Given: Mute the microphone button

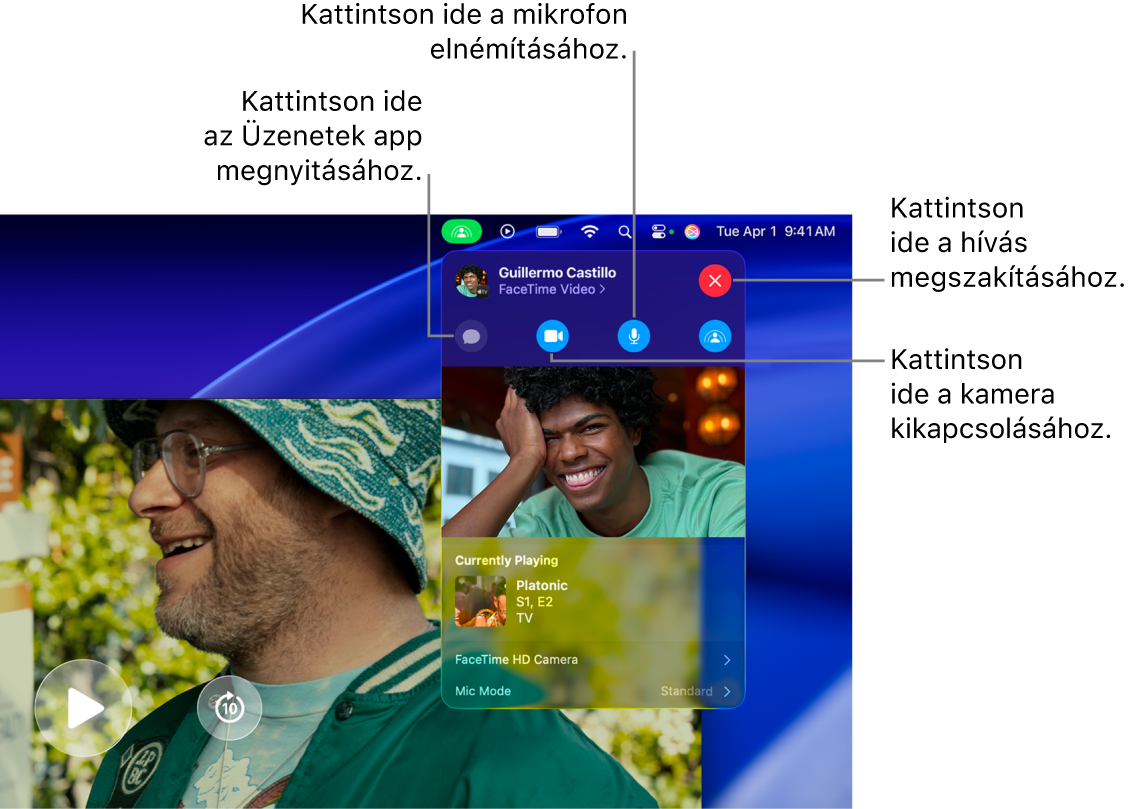Looking at the screenshot, I should click(x=634, y=337).
